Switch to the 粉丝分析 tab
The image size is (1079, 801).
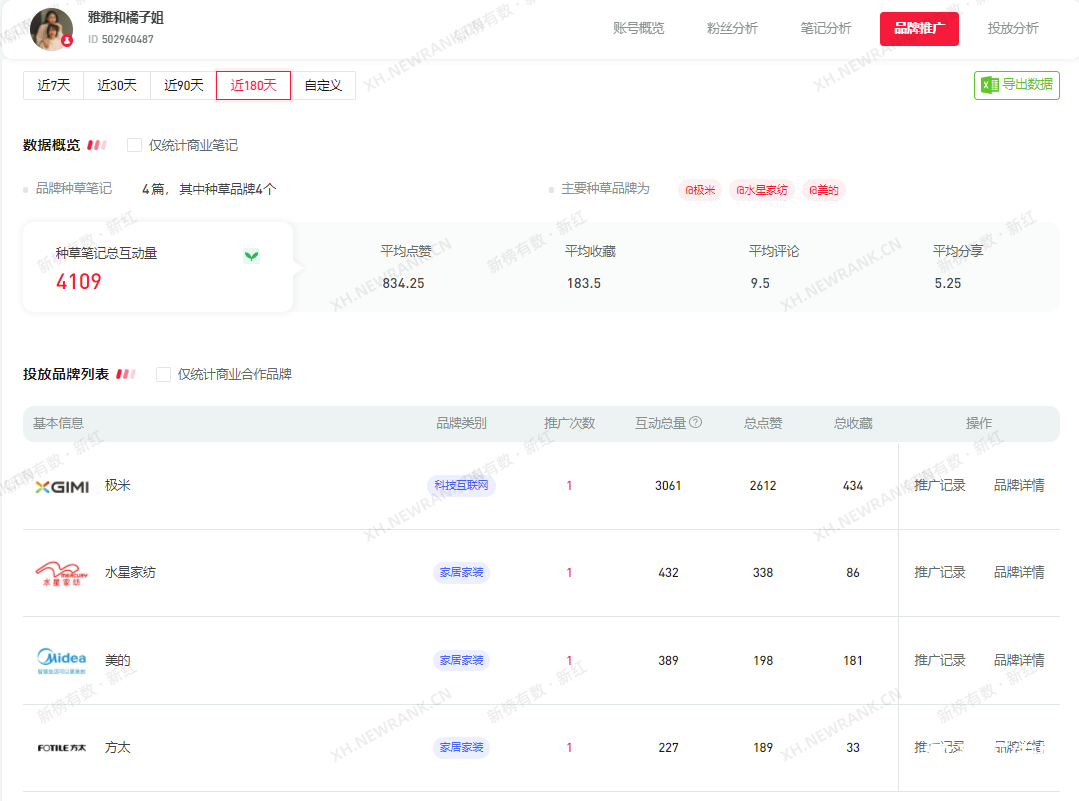(732, 28)
